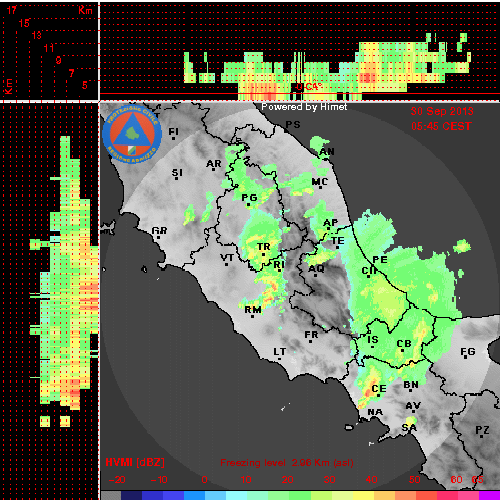500x500 pixels.
Task: Select the AN city label
Action: (x=327, y=152)
